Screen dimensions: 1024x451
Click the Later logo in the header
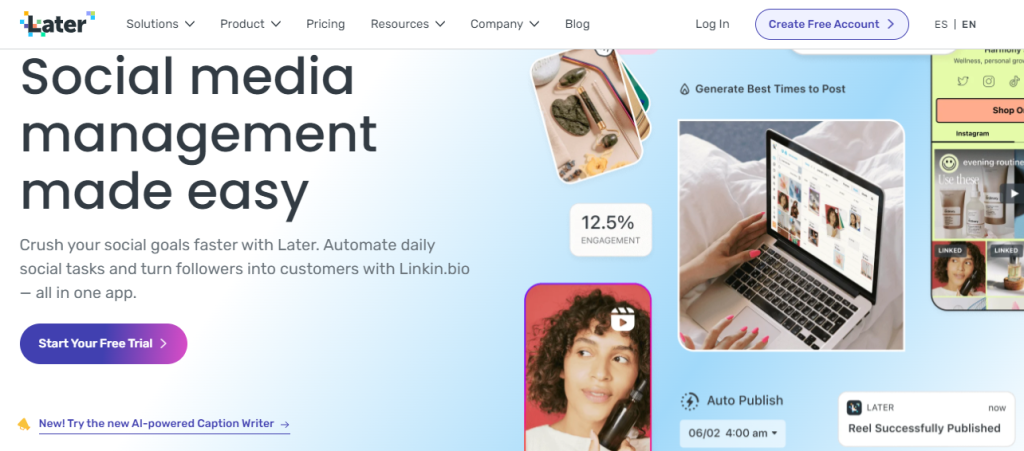tap(57, 22)
